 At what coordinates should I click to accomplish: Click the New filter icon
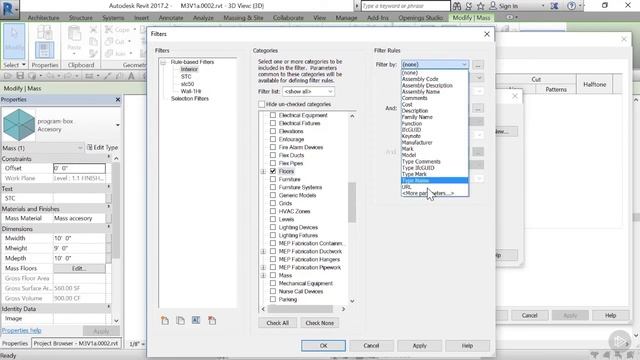click(165, 320)
